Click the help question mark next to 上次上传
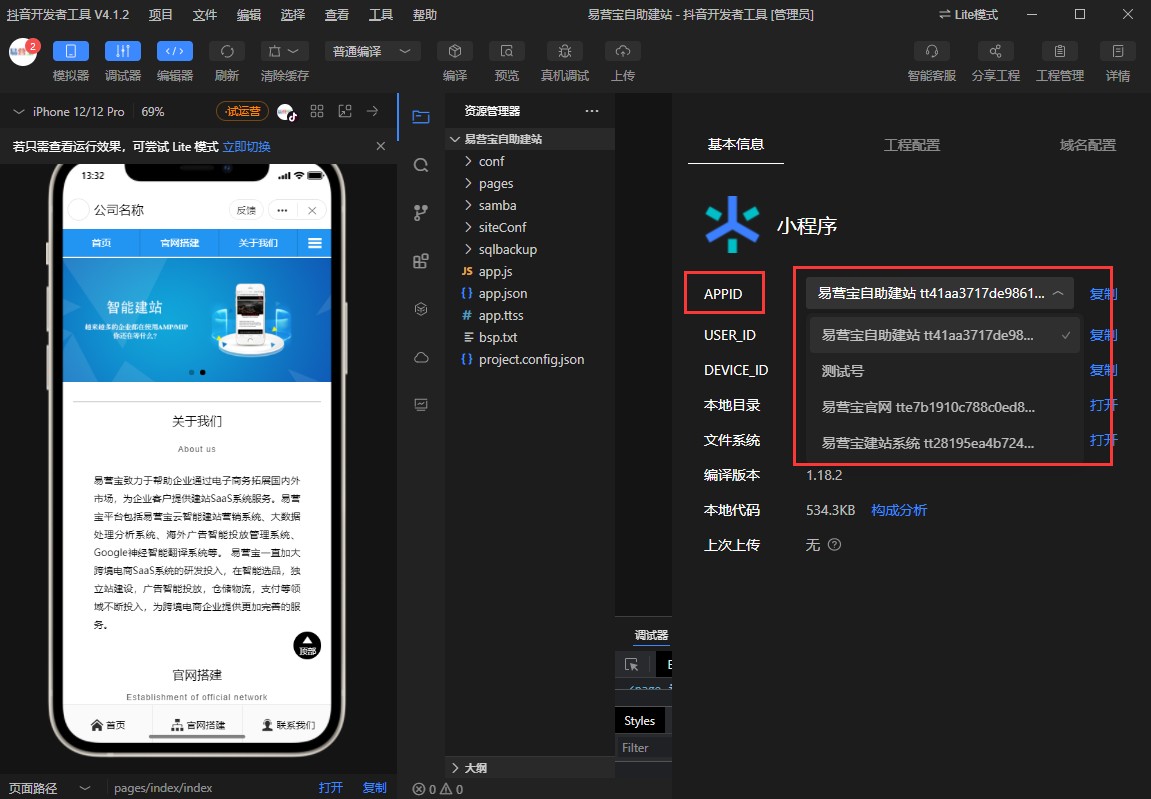The image size is (1151, 799). (x=835, y=545)
